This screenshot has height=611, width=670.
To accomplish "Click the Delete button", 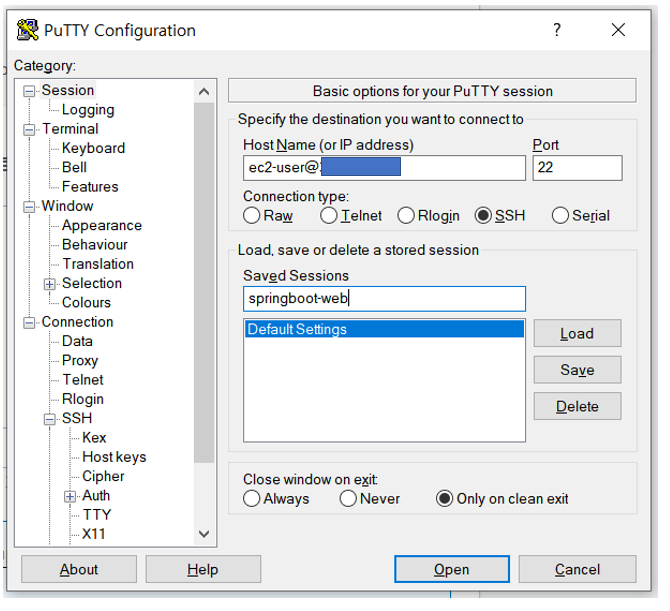I will pyautogui.click(x=577, y=406).
